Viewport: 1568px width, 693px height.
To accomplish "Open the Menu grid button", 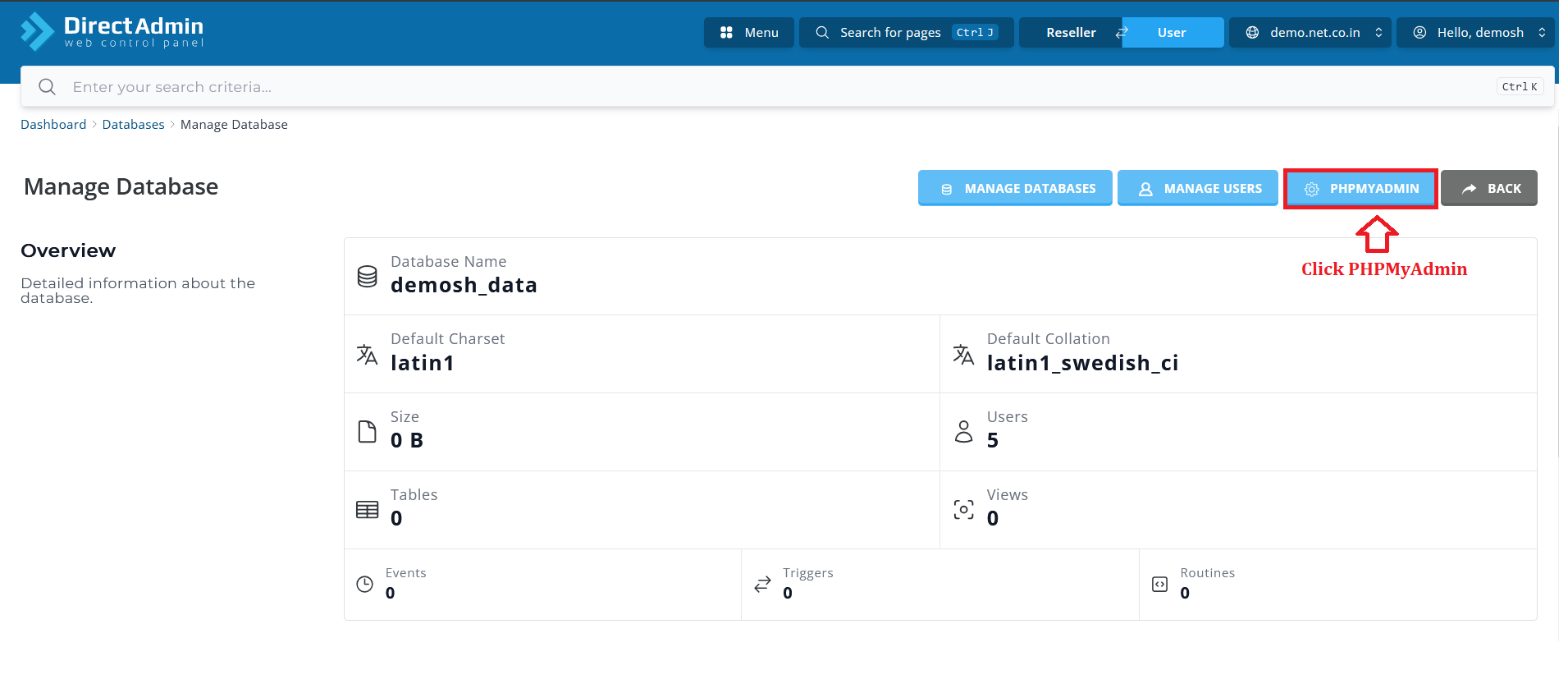I will 749,33.
